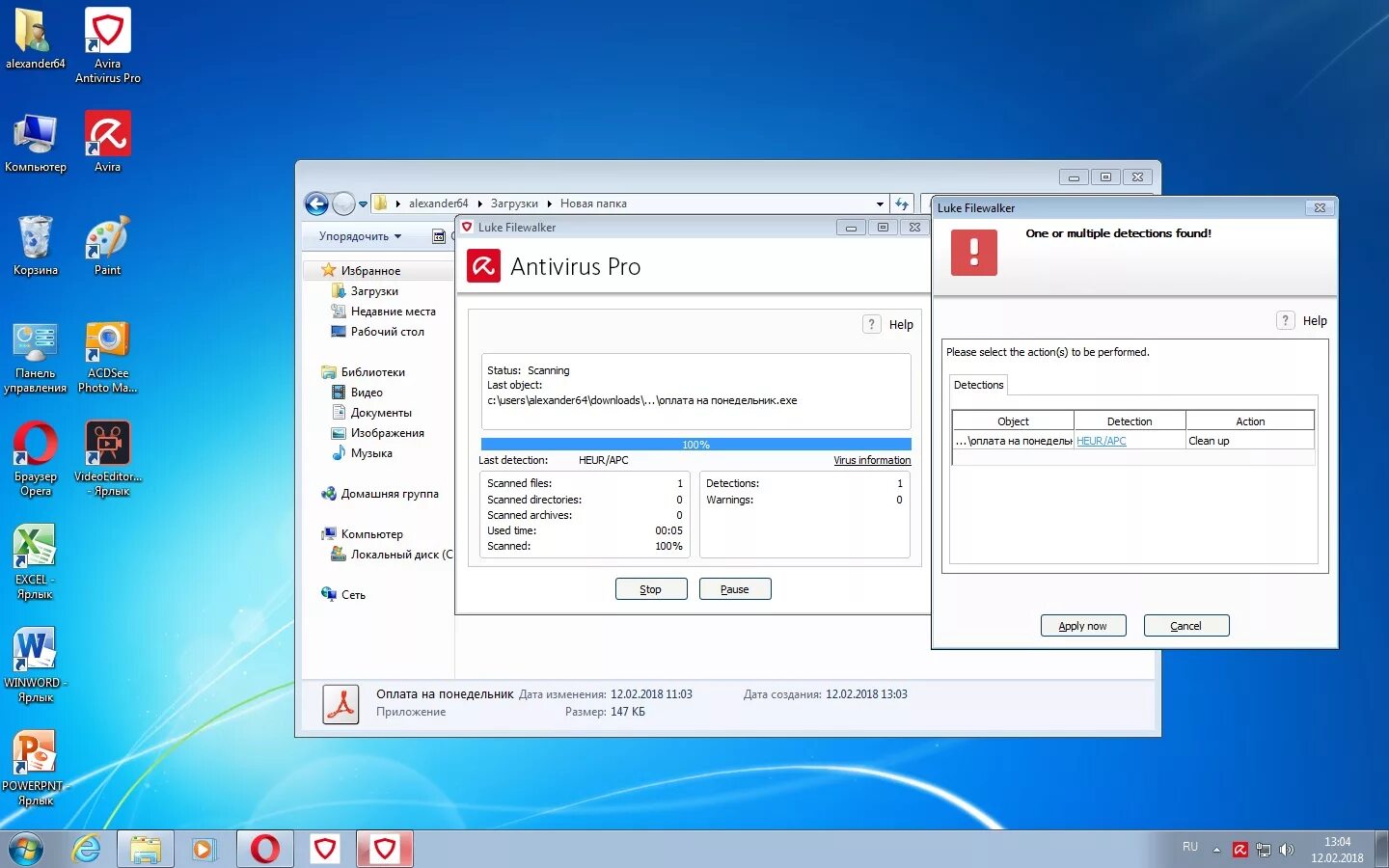Click the Новая папка breadcrumb in address bar
This screenshot has width=1389, height=868.
pos(593,203)
